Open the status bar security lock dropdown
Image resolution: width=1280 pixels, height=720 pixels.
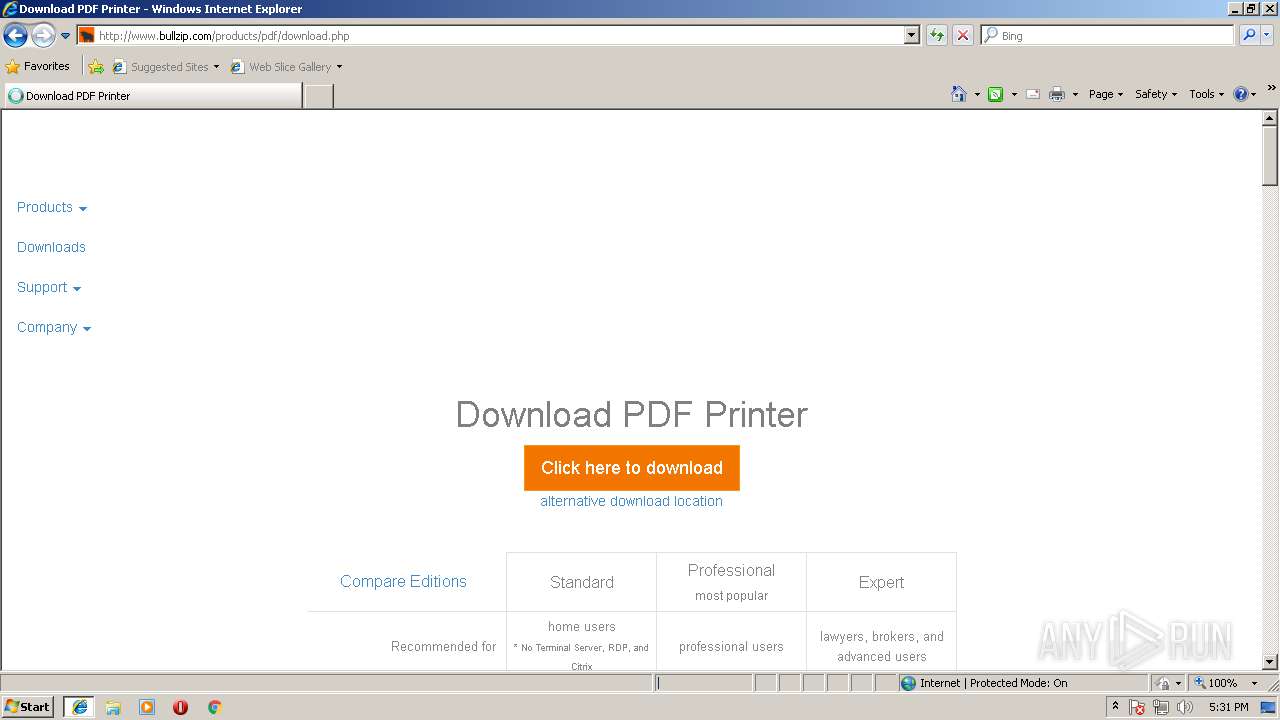point(1168,683)
